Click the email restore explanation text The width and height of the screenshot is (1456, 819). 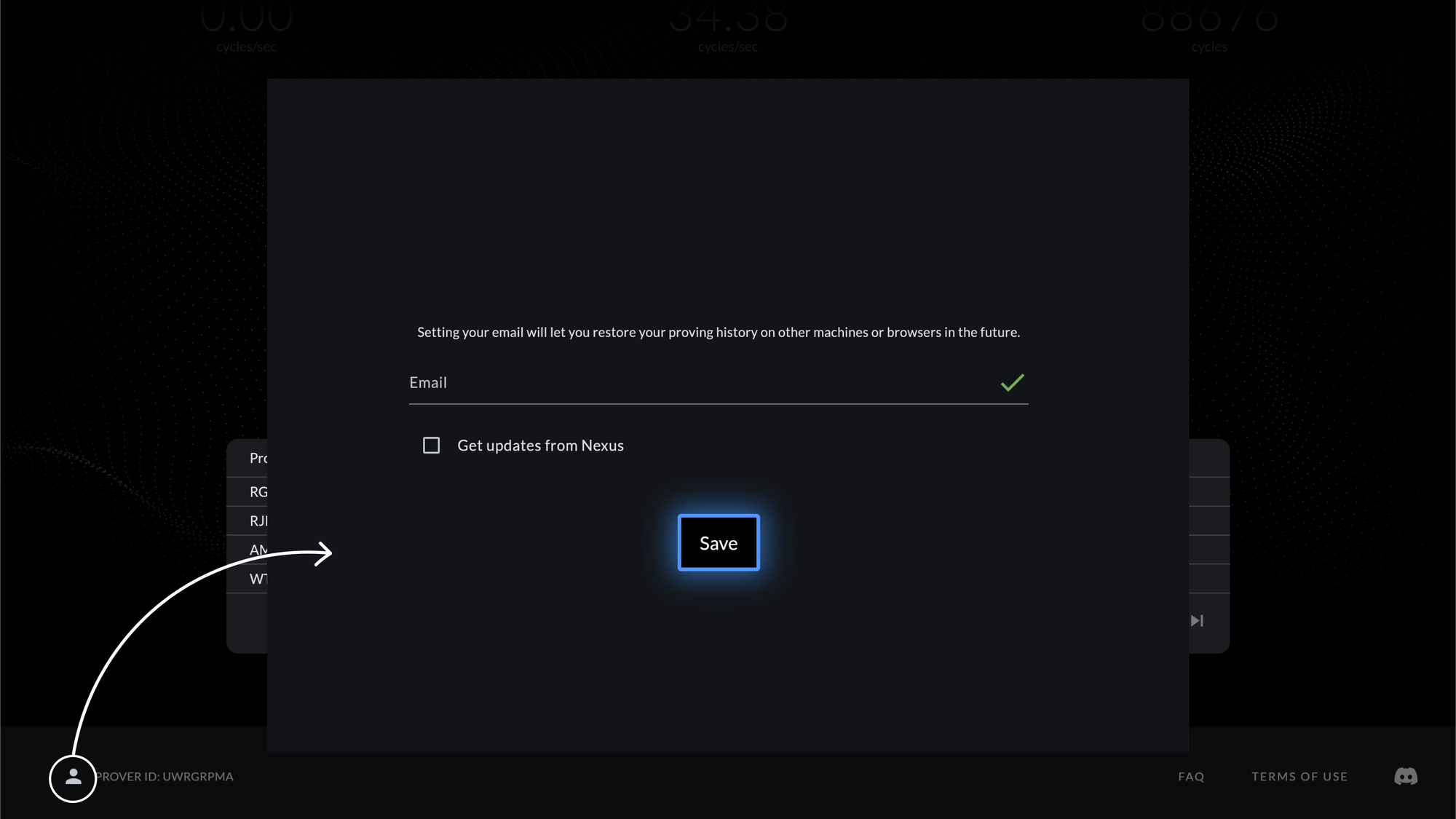718,333
